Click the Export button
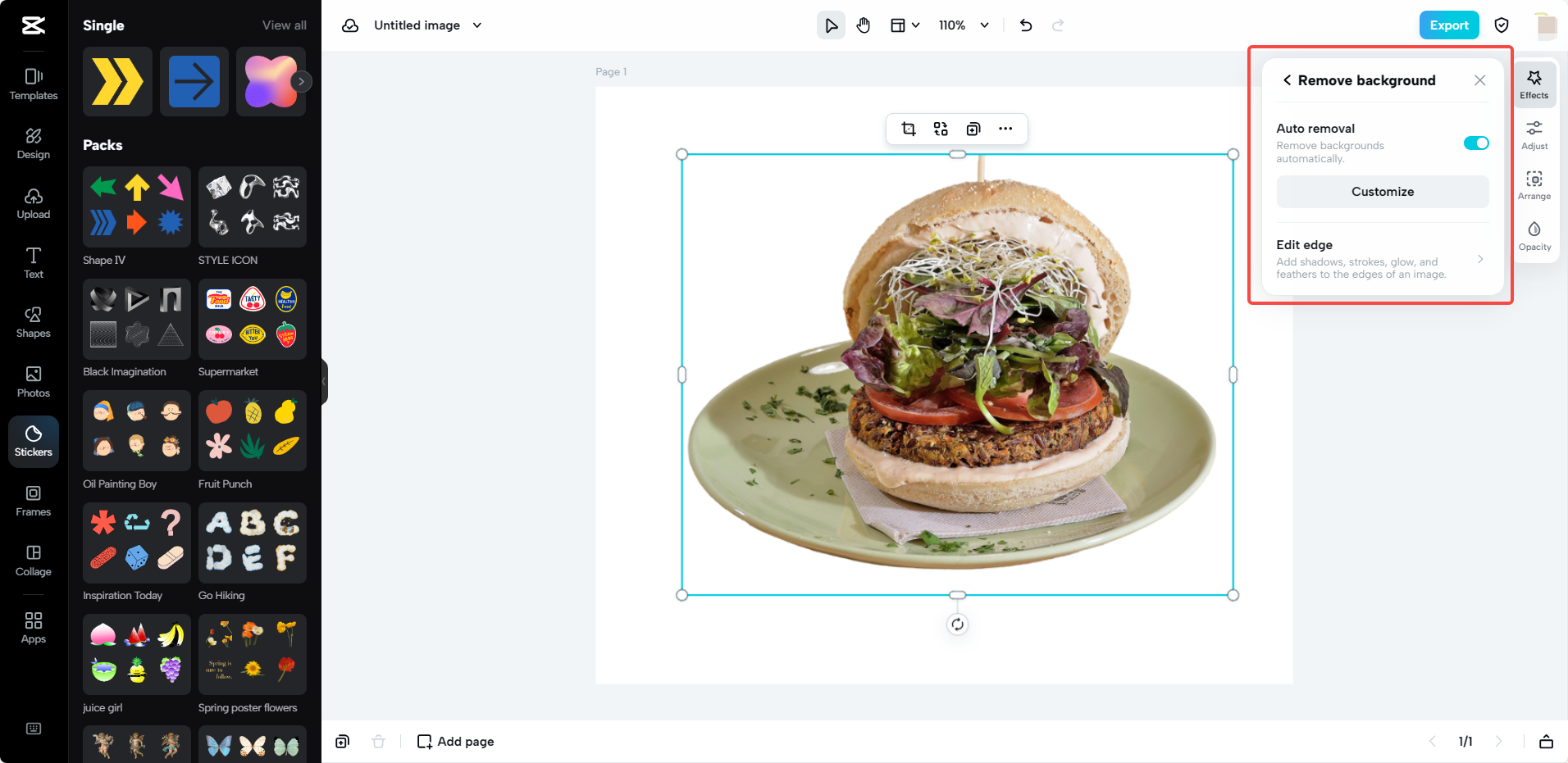1568x763 pixels. (1448, 25)
